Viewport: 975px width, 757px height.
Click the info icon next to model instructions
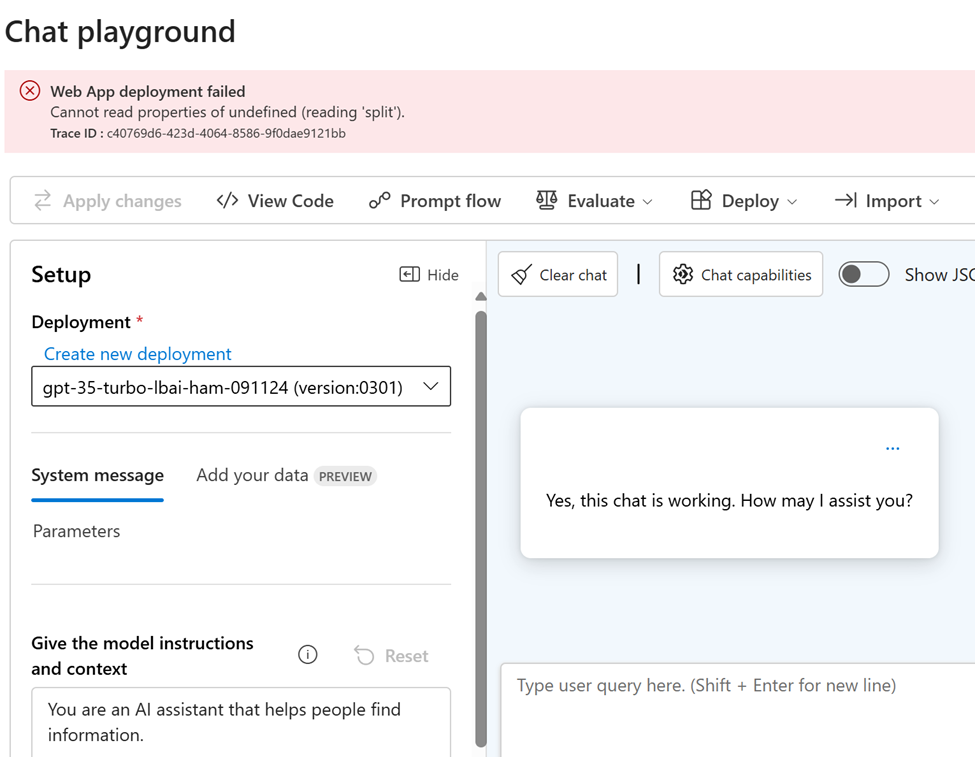pyautogui.click(x=307, y=654)
